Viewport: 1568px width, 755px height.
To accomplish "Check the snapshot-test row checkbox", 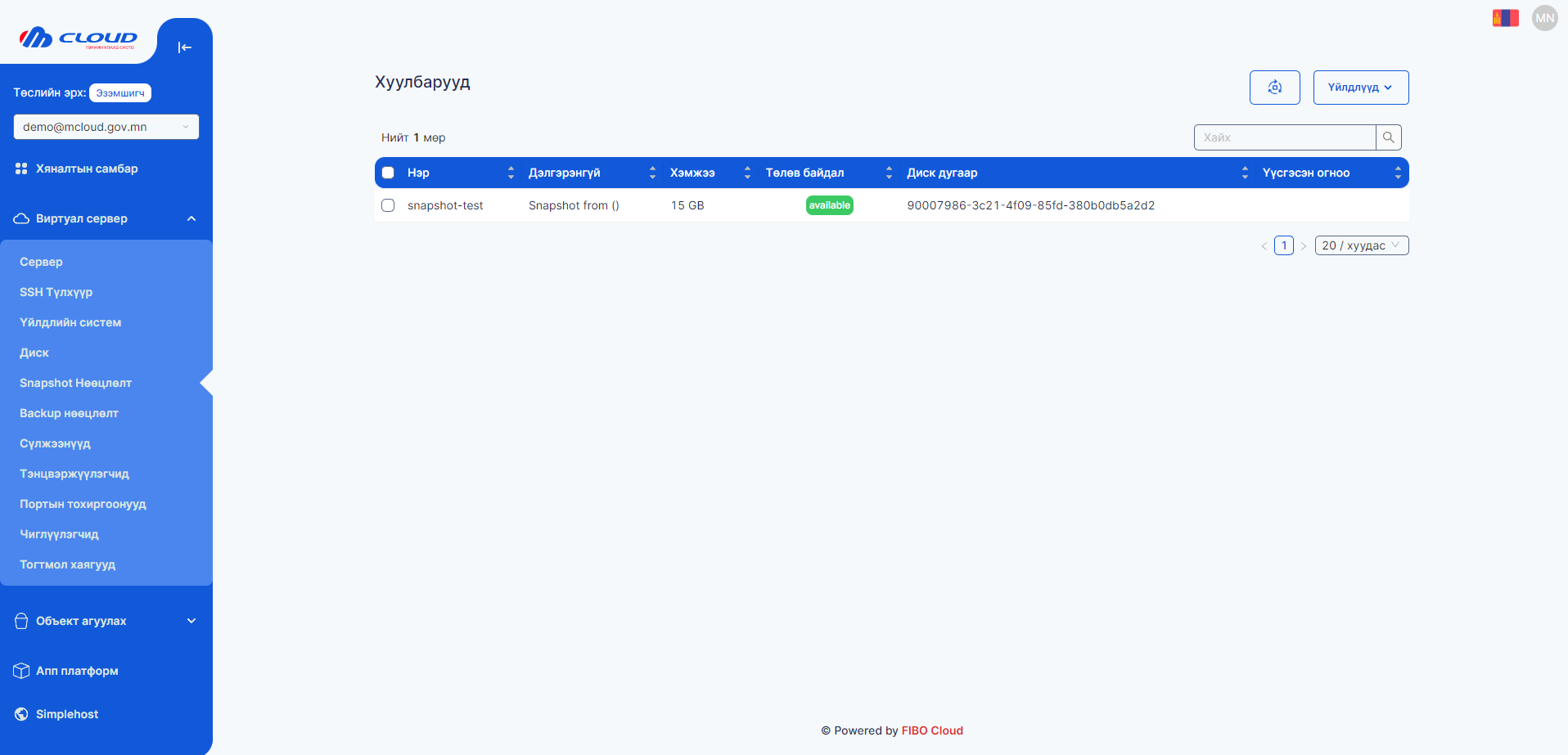I will [388, 205].
